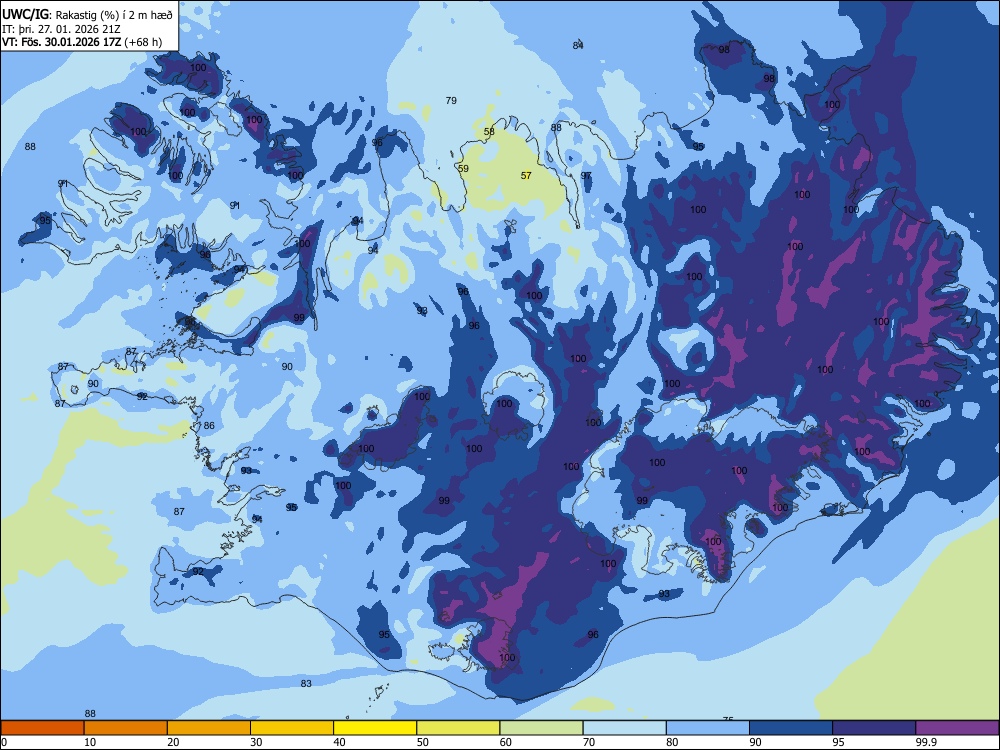This screenshot has width=1000, height=750.
Task: Click the 20–30 amber legend swatch
Action: [209, 728]
